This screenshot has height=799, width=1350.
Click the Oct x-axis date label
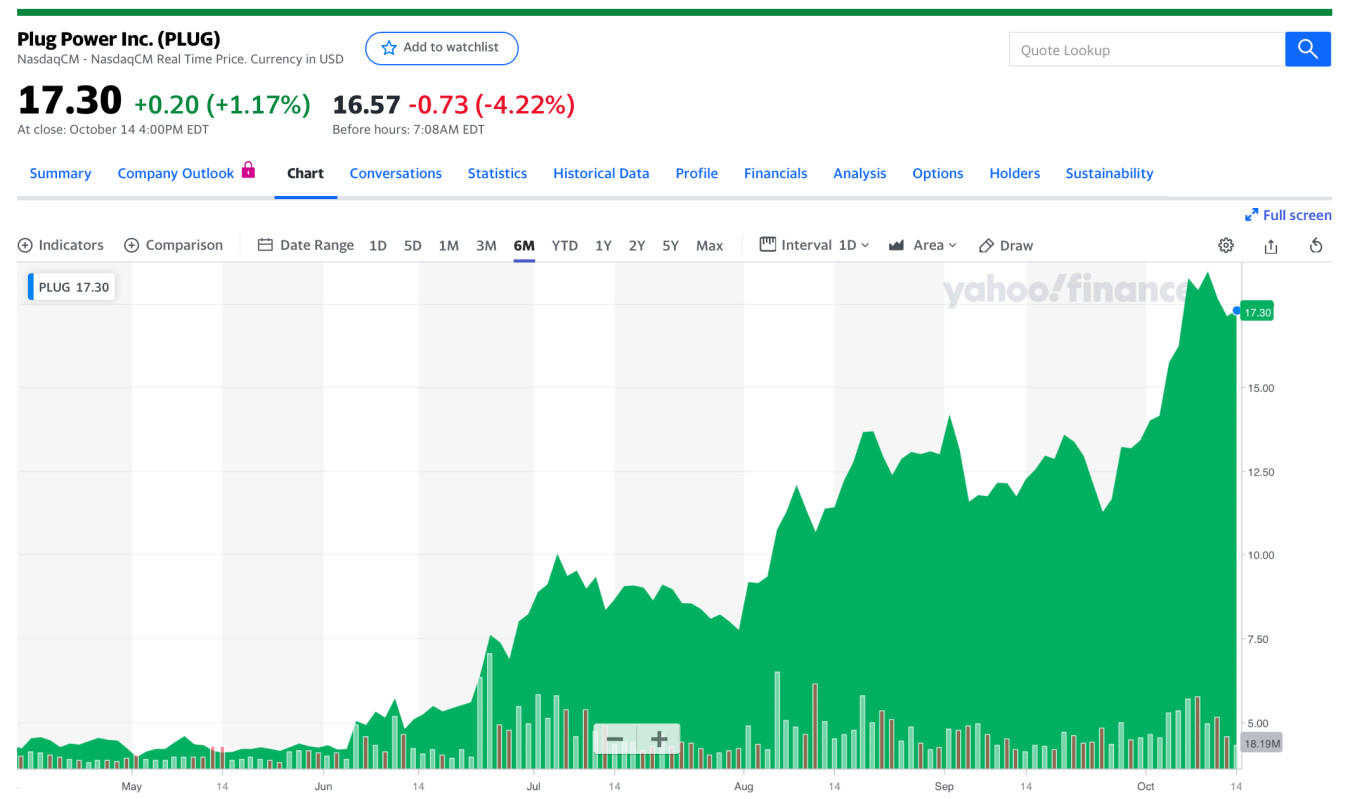(1146, 787)
